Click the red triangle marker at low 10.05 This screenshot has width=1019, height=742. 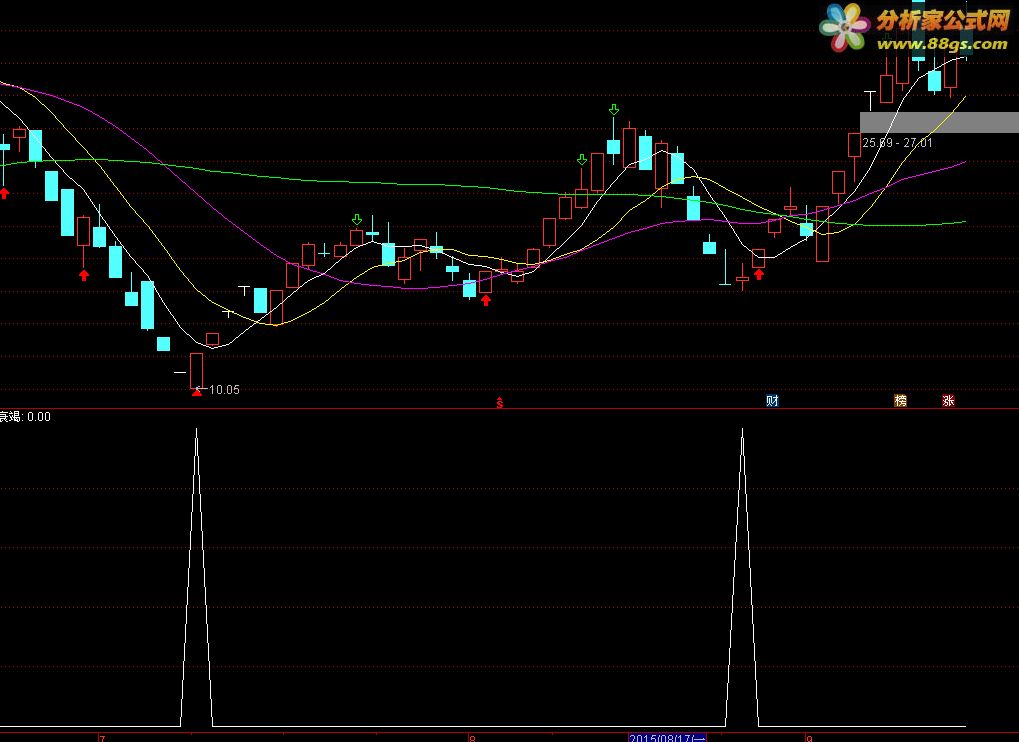click(197, 392)
